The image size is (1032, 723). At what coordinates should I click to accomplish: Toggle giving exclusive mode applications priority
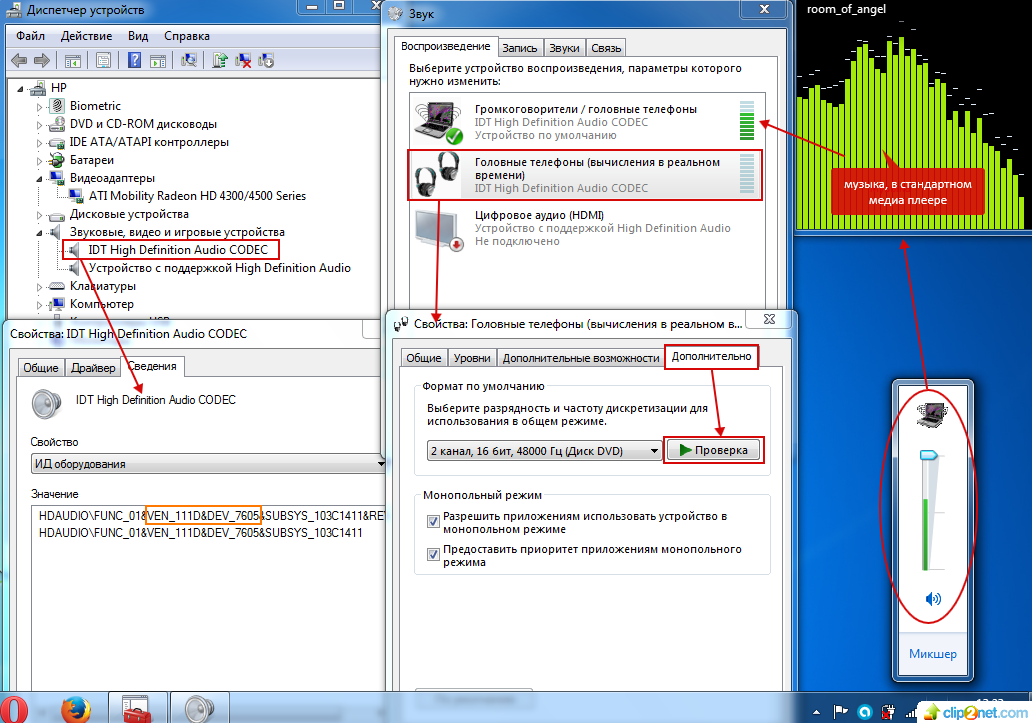[433, 555]
